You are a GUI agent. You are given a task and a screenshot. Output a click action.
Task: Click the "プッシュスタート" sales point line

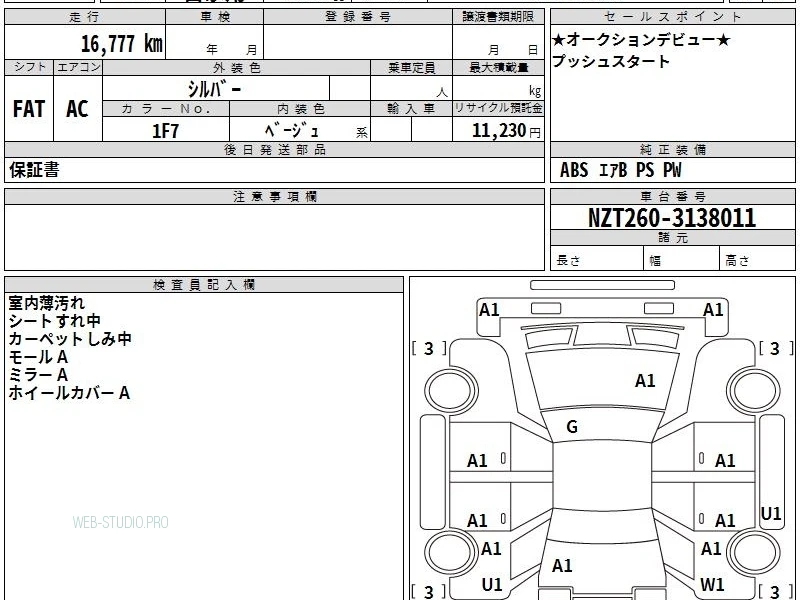tap(610, 61)
